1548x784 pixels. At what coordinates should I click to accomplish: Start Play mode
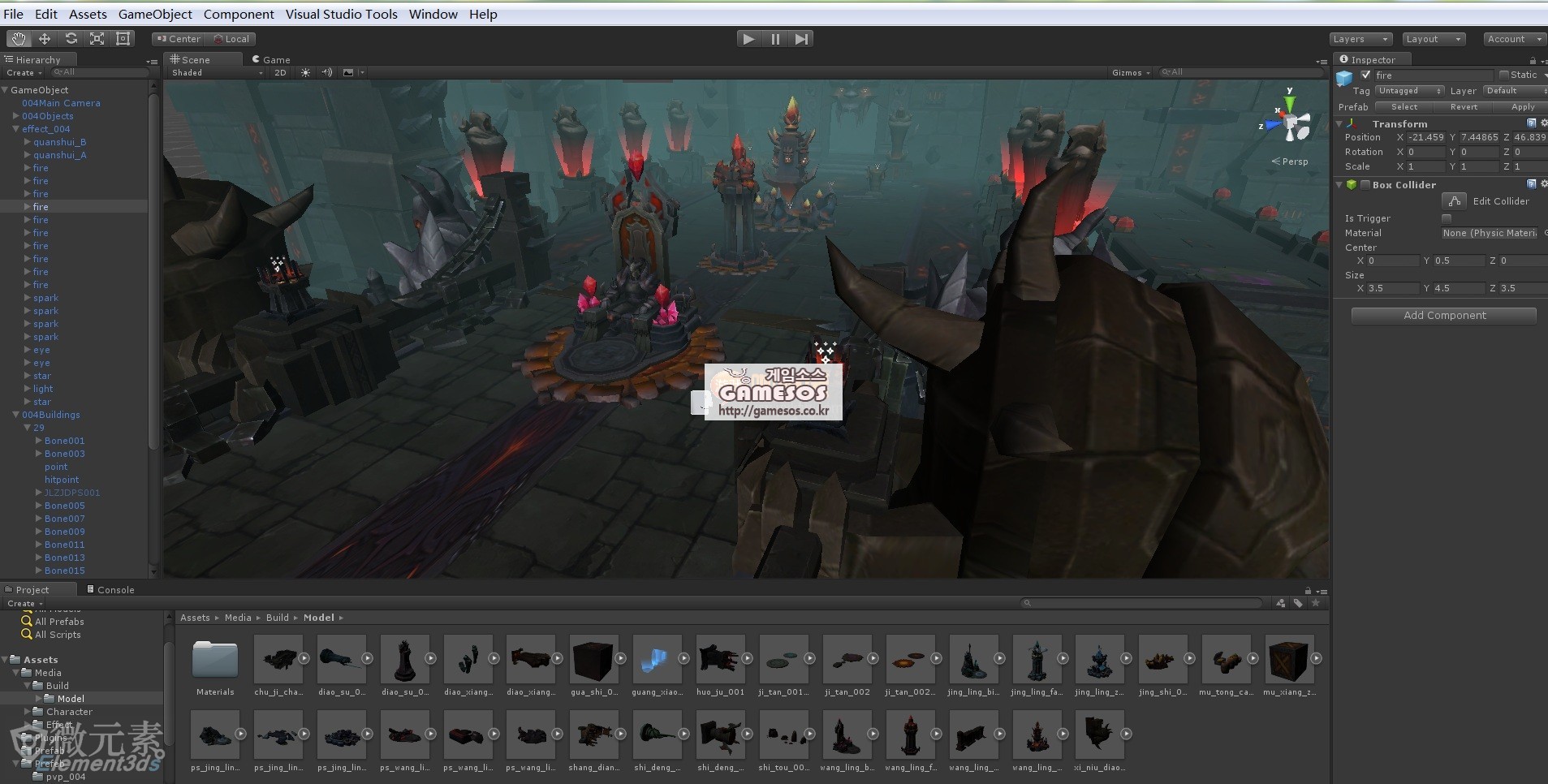748,38
